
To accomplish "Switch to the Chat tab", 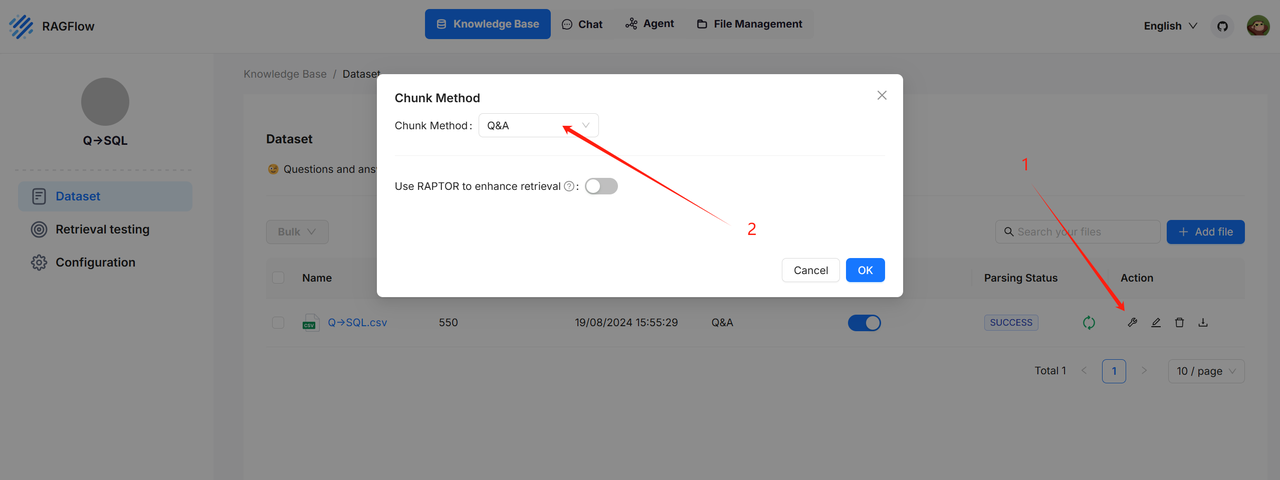I will (x=581, y=24).
